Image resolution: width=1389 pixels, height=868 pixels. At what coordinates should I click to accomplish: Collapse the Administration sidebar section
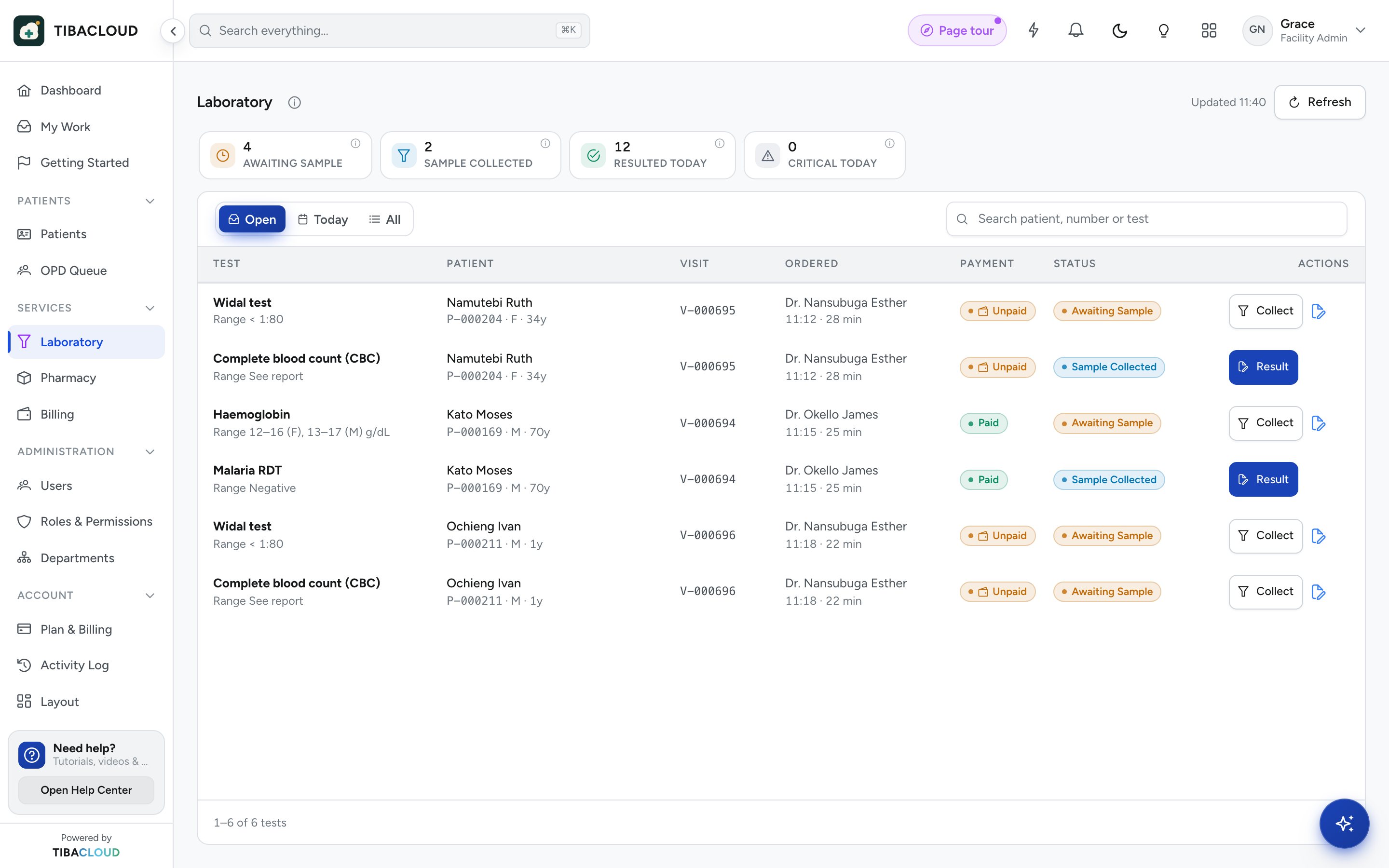[x=150, y=452]
